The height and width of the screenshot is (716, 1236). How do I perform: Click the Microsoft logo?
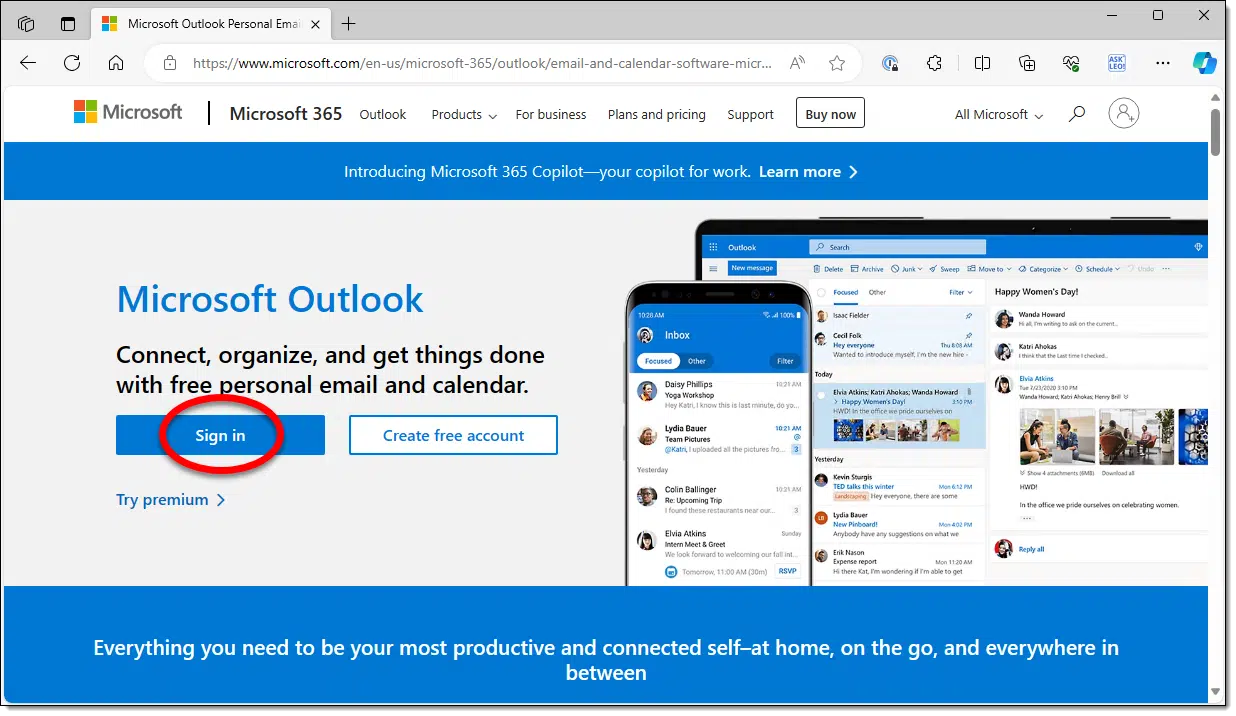[128, 113]
